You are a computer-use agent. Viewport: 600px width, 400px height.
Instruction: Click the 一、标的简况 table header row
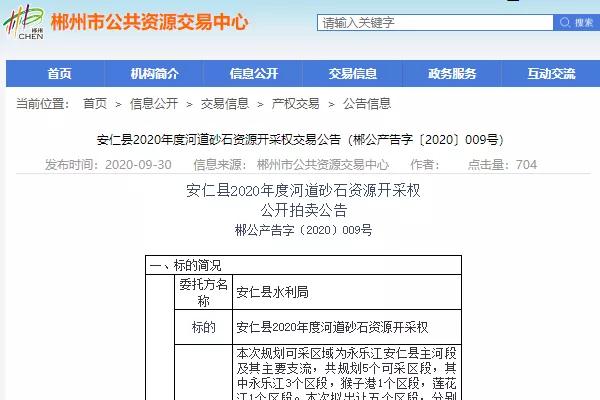point(303,265)
